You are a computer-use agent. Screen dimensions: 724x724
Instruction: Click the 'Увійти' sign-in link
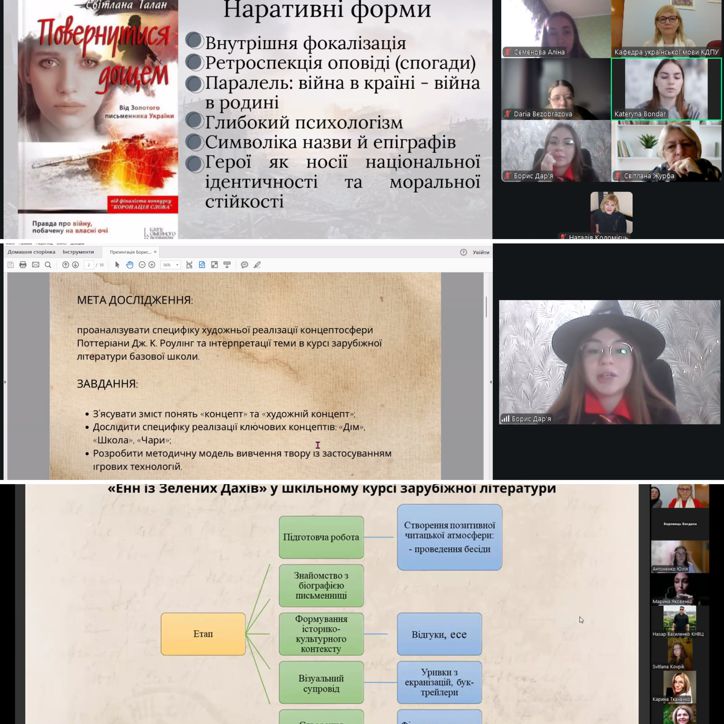point(480,252)
